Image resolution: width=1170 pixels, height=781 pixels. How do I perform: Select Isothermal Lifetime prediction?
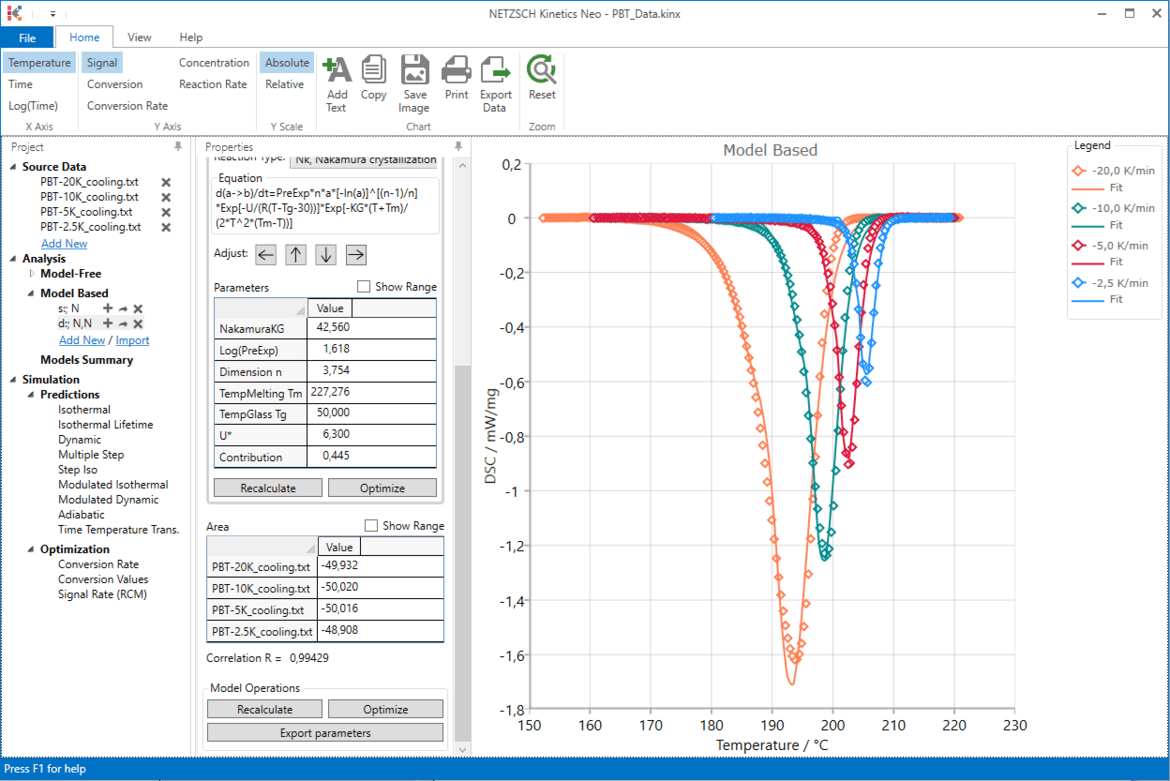click(105, 424)
